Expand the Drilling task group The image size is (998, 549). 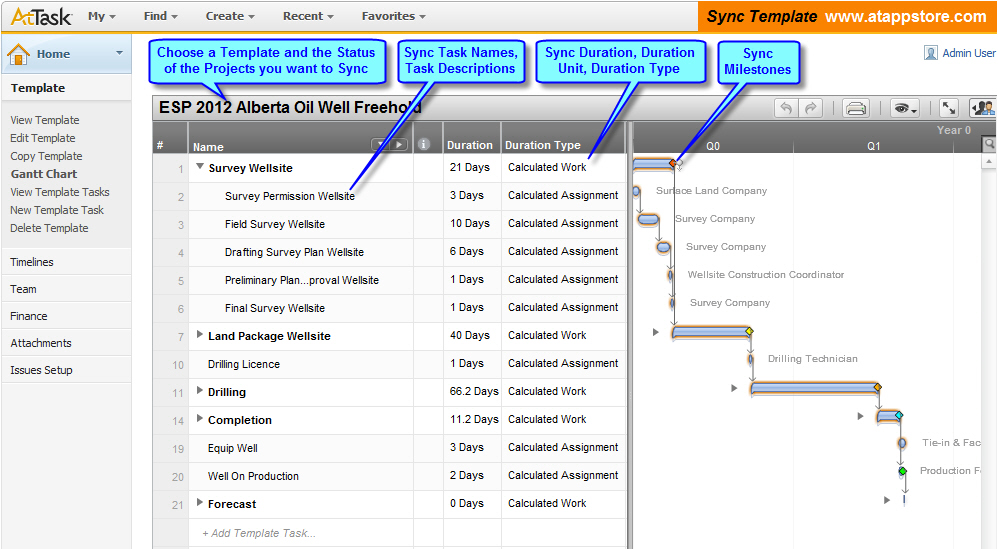(200, 392)
